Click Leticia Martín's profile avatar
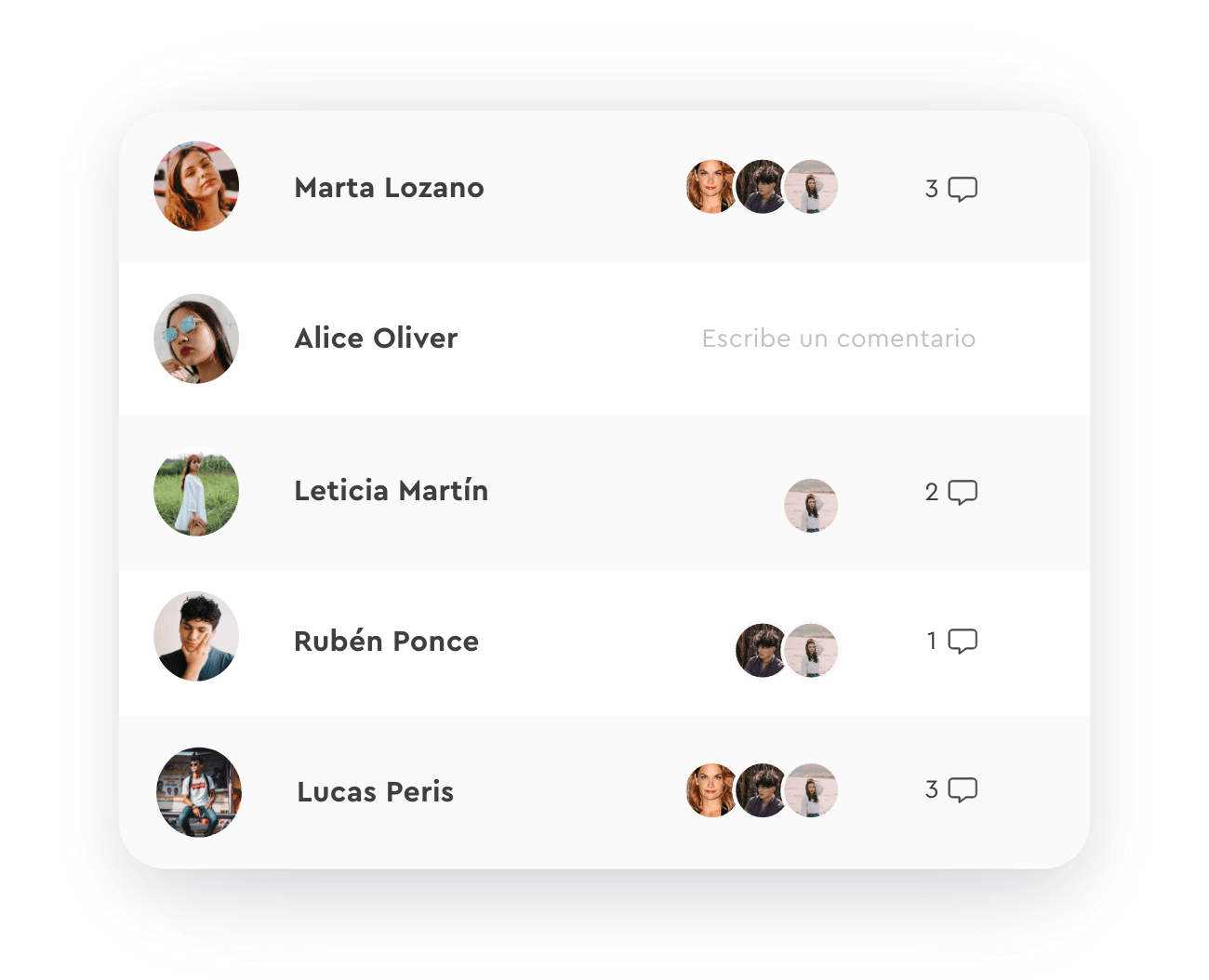 [x=196, y=491]
